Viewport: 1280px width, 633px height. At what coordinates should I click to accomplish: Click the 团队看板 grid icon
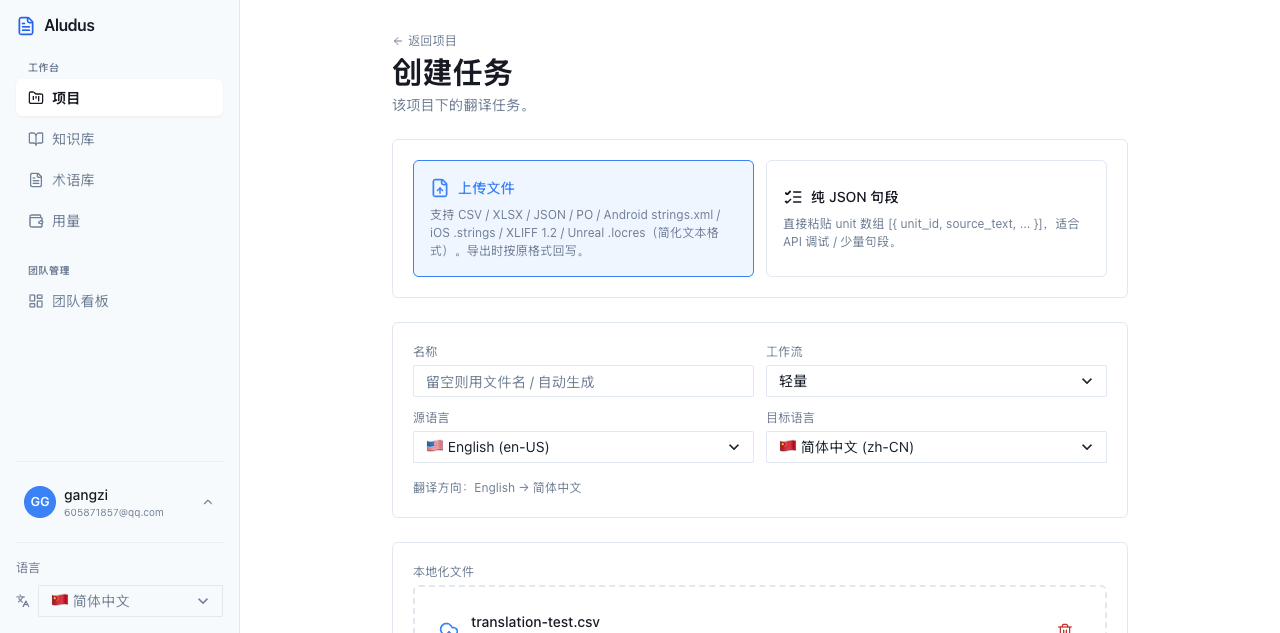36,301
